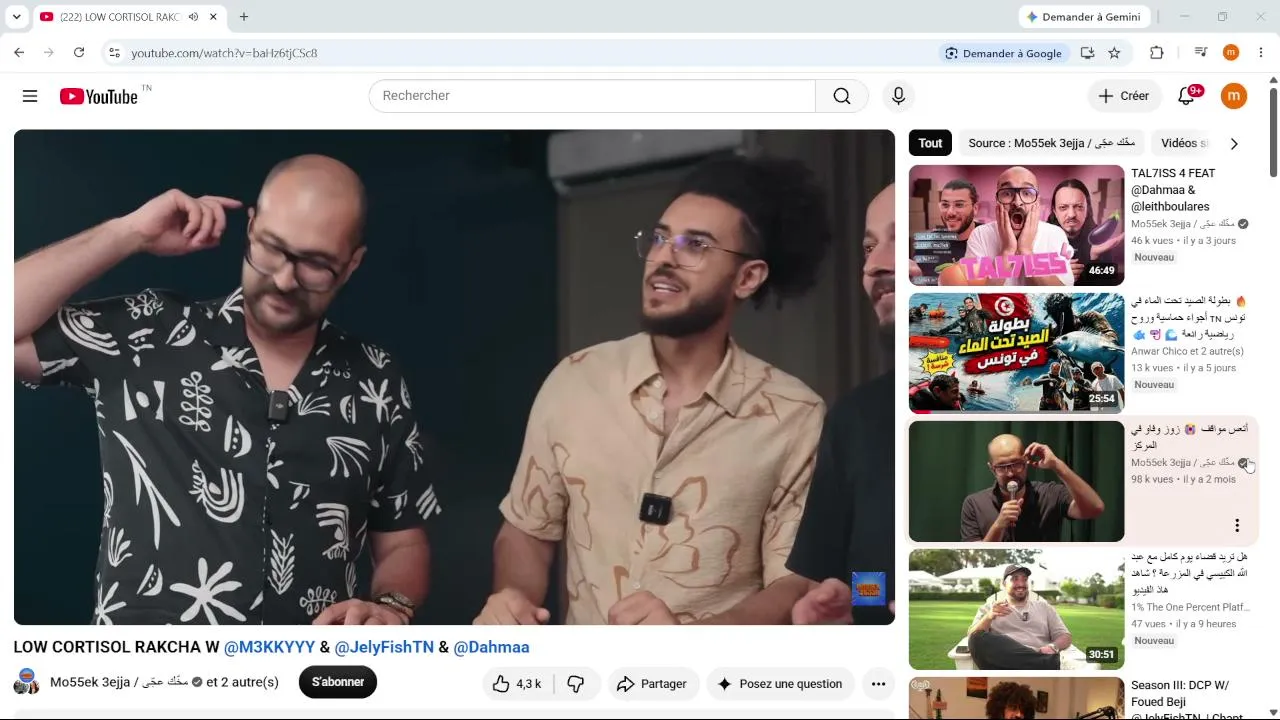
Task: Open the Créer button
Action: pos(1123,96)
